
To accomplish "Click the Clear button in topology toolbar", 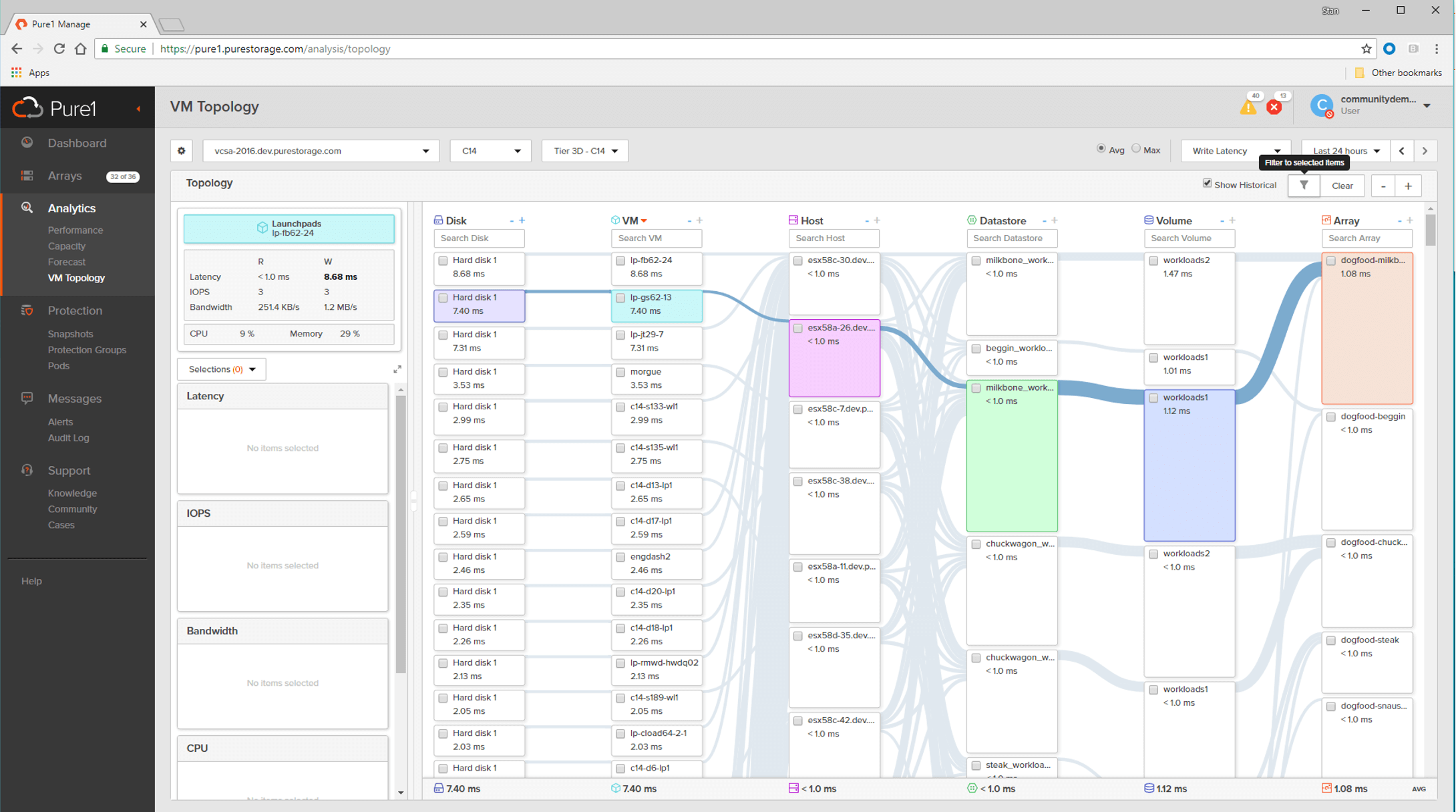I will coord(1341,185).
